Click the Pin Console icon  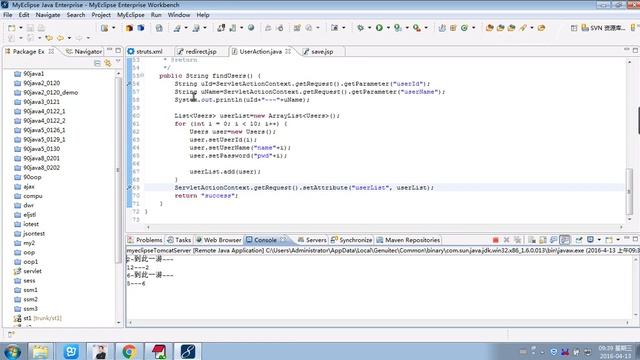(x=579, y=240)
